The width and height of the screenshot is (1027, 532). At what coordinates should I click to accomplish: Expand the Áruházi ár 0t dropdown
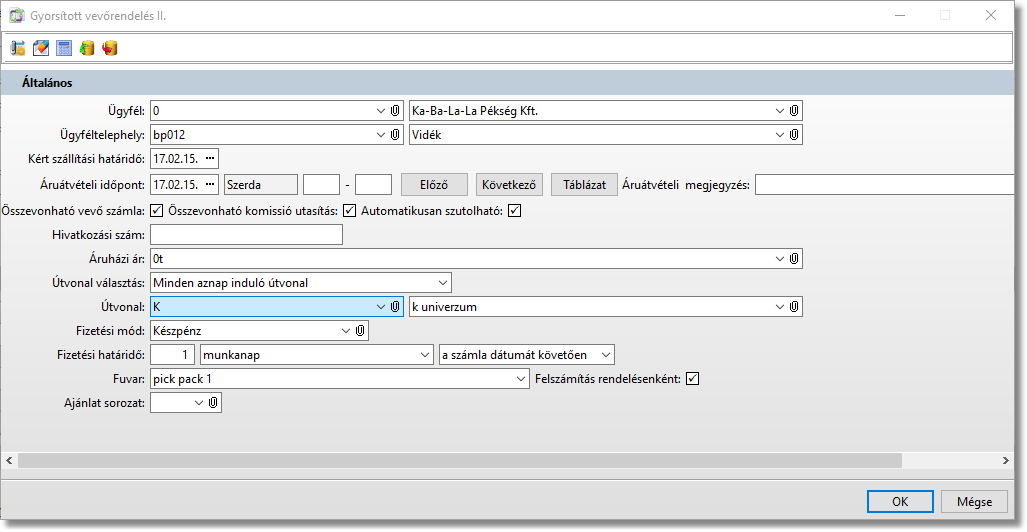point(779,259)
